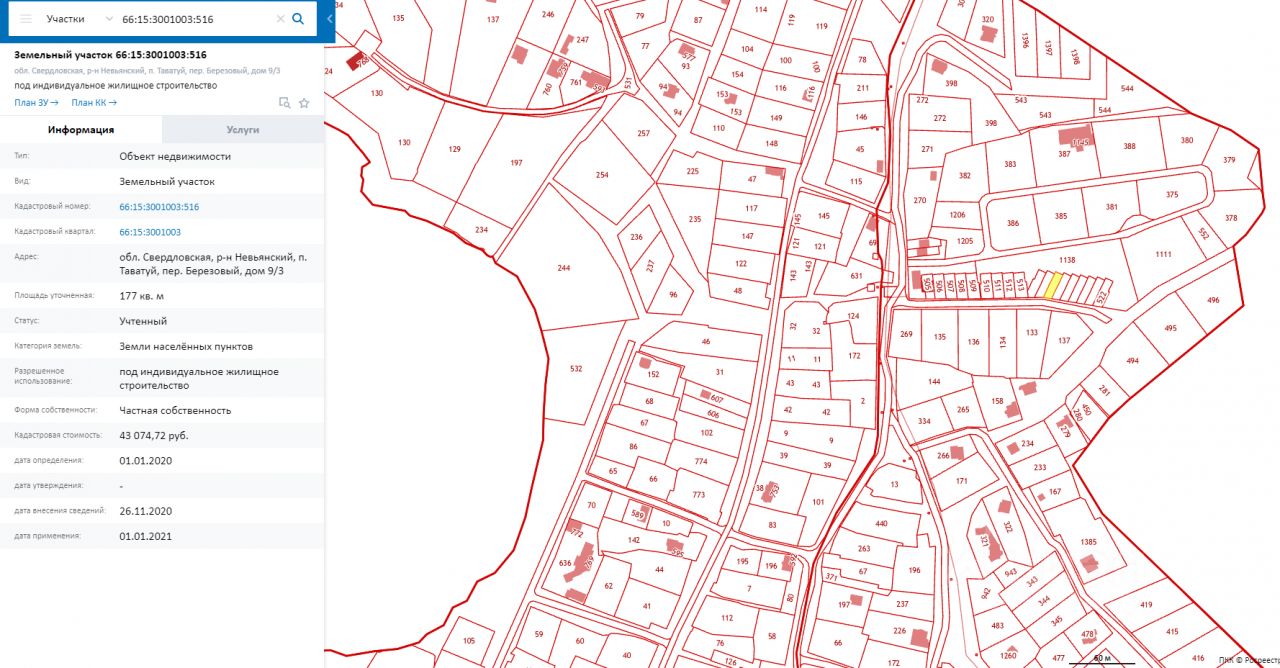Image resolution: width=1280 pixels, height=668 pixels.
Task: Click map parcel labeled 773
Action: click(698, 495)
